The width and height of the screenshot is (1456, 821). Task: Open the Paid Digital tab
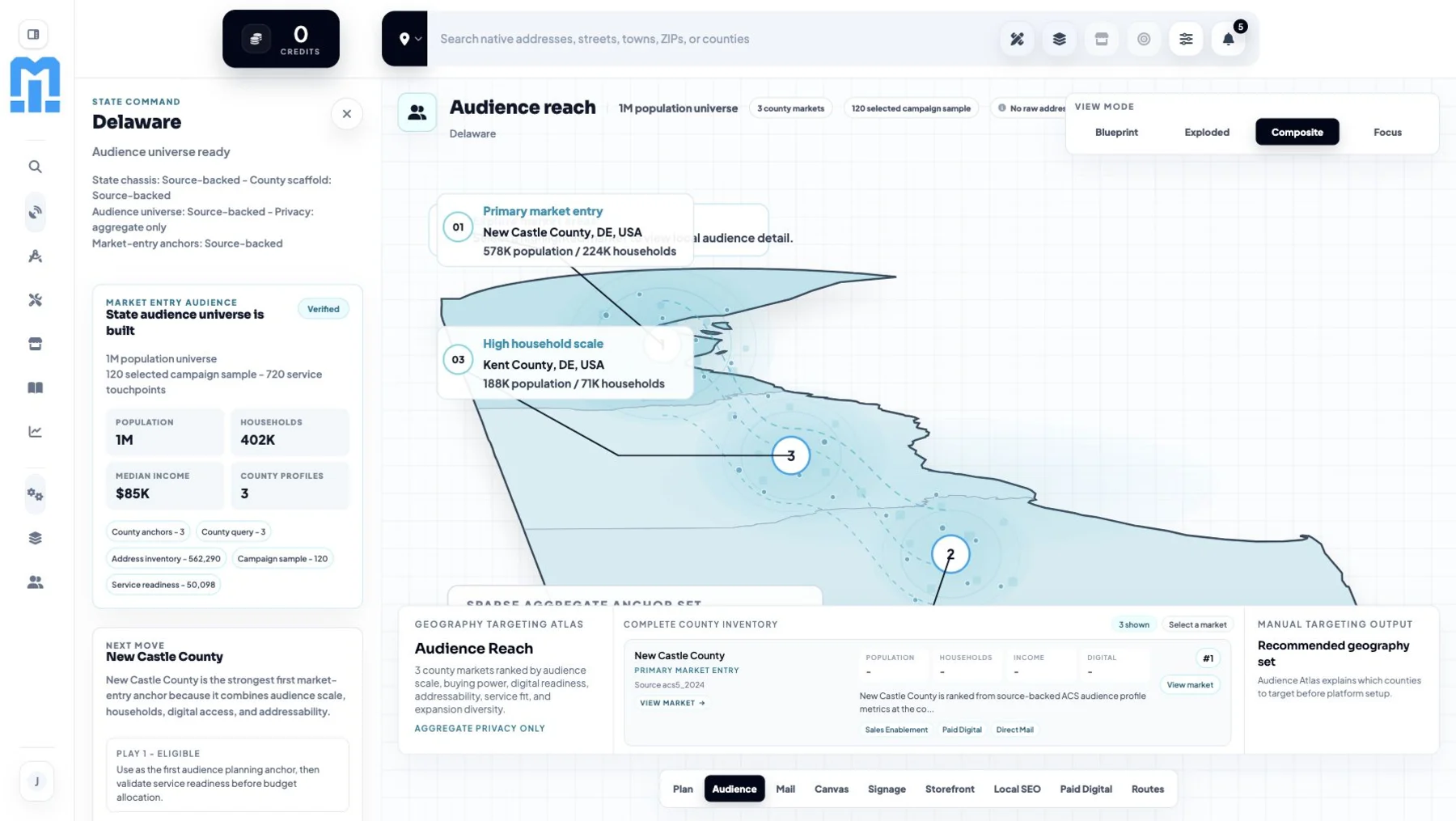[x=1086, y=789]
